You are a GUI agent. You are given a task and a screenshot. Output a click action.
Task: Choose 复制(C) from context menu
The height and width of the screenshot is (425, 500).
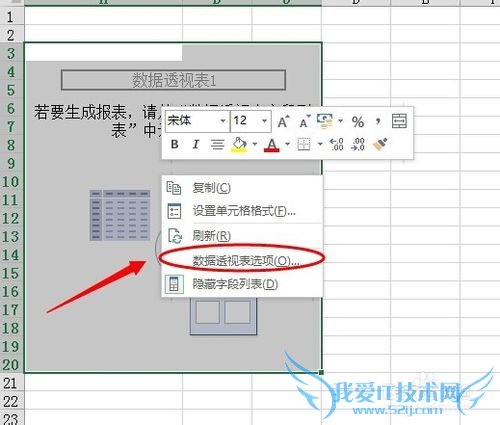tap(242, 188)
